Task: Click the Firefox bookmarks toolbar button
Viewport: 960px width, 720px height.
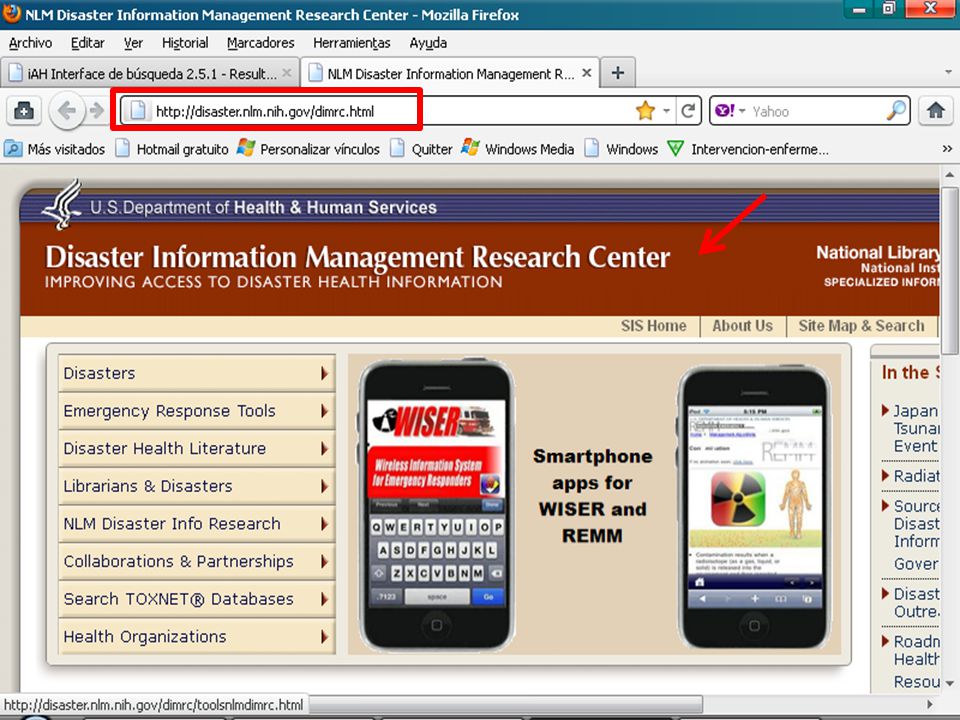Action: tap(24, 111)
